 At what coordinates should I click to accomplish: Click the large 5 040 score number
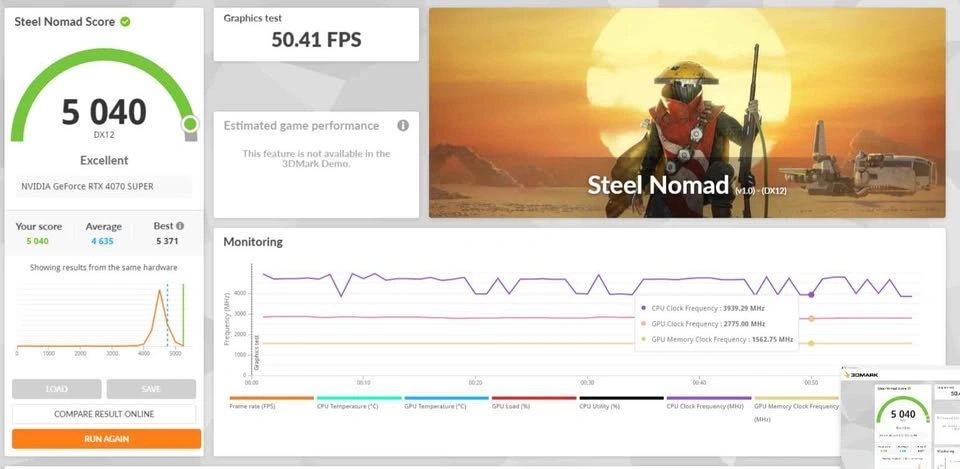(104, 112)
